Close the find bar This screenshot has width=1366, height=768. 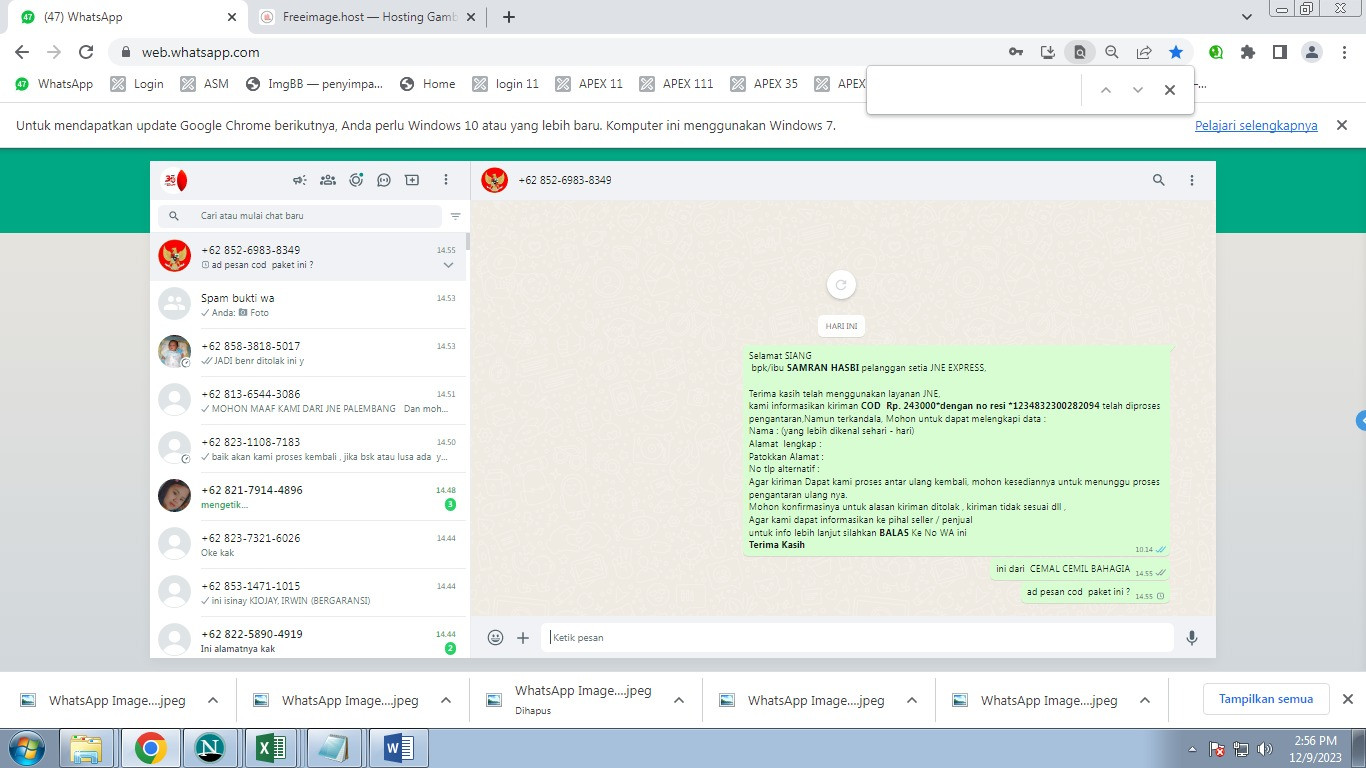pos(1169,90)
